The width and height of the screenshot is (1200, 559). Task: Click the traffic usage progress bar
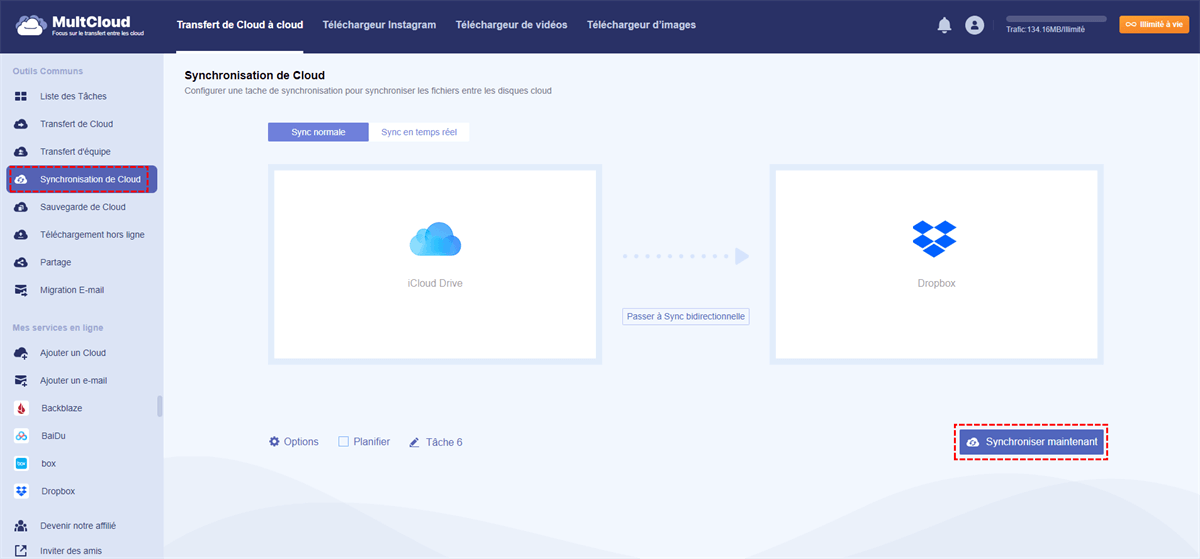coord(1056,19)
